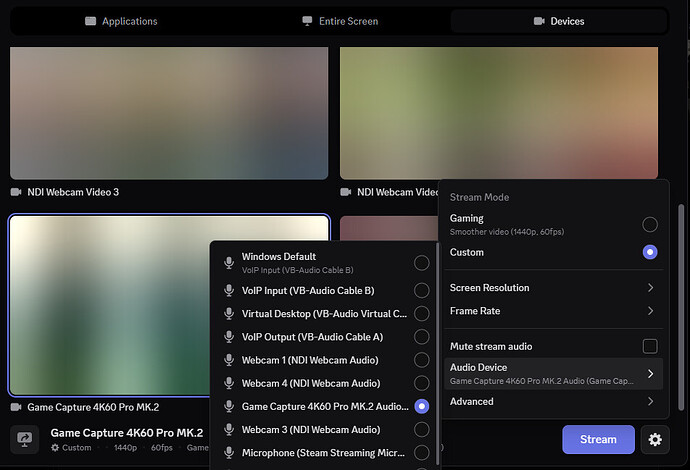
Task: Click the Devices tab camera icon
Action: [539, 21]
